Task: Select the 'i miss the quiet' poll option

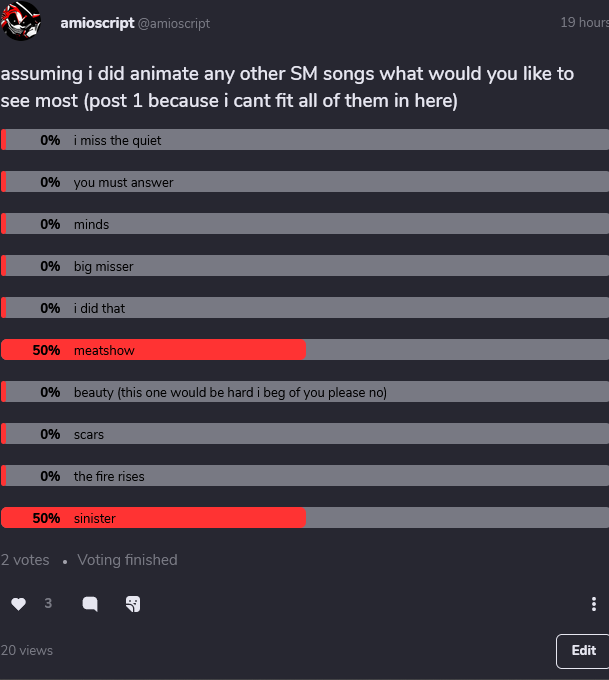Action: [305, 141]
